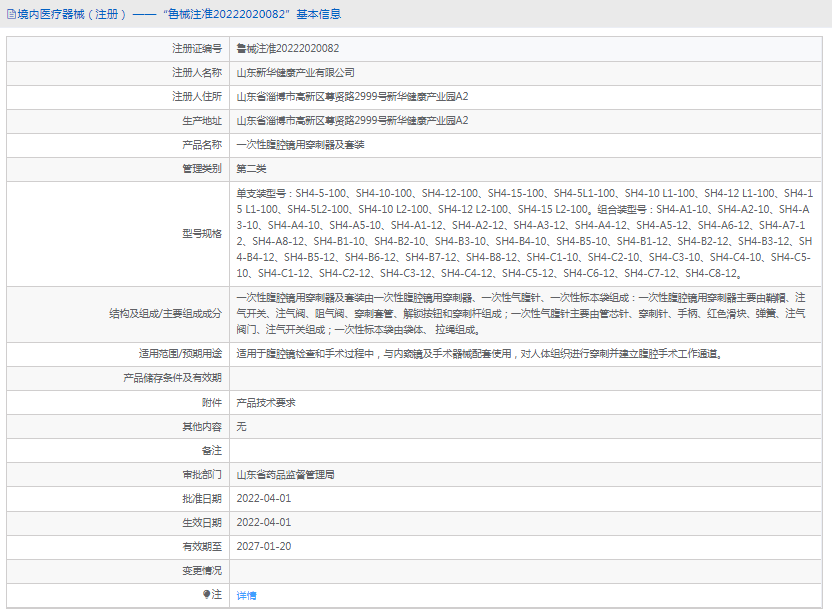The width and height of the screenshot is (832, 616).
Task: Click the 注册人住所 label cell
Action: (x=118, y=97)
